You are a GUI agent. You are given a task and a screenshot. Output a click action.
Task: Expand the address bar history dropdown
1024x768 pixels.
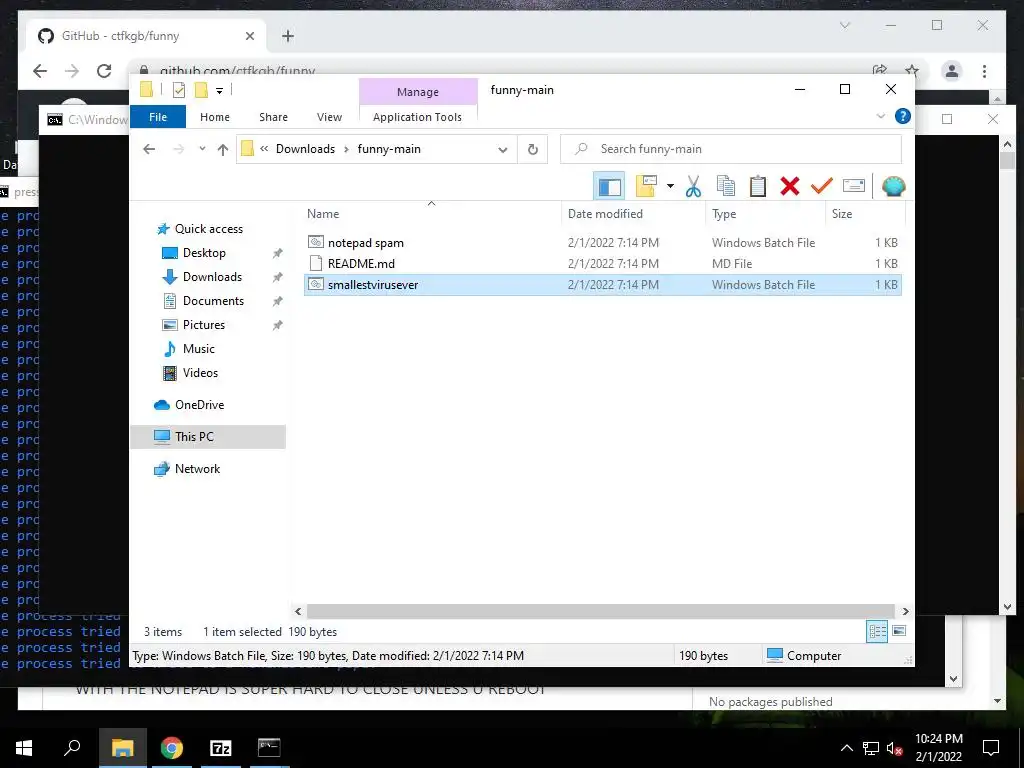[x=503, y=150]
